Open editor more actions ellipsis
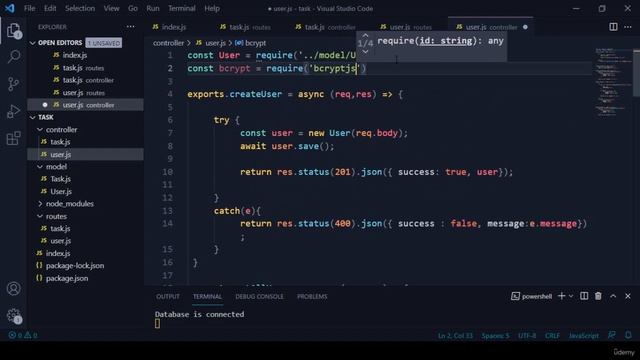Screen dimensions: 640x360 coord(628,27)
